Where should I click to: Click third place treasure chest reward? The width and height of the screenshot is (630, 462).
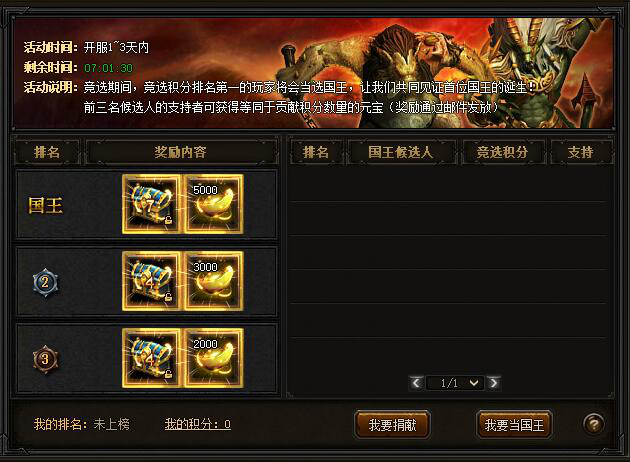click(x=151, y=358)
